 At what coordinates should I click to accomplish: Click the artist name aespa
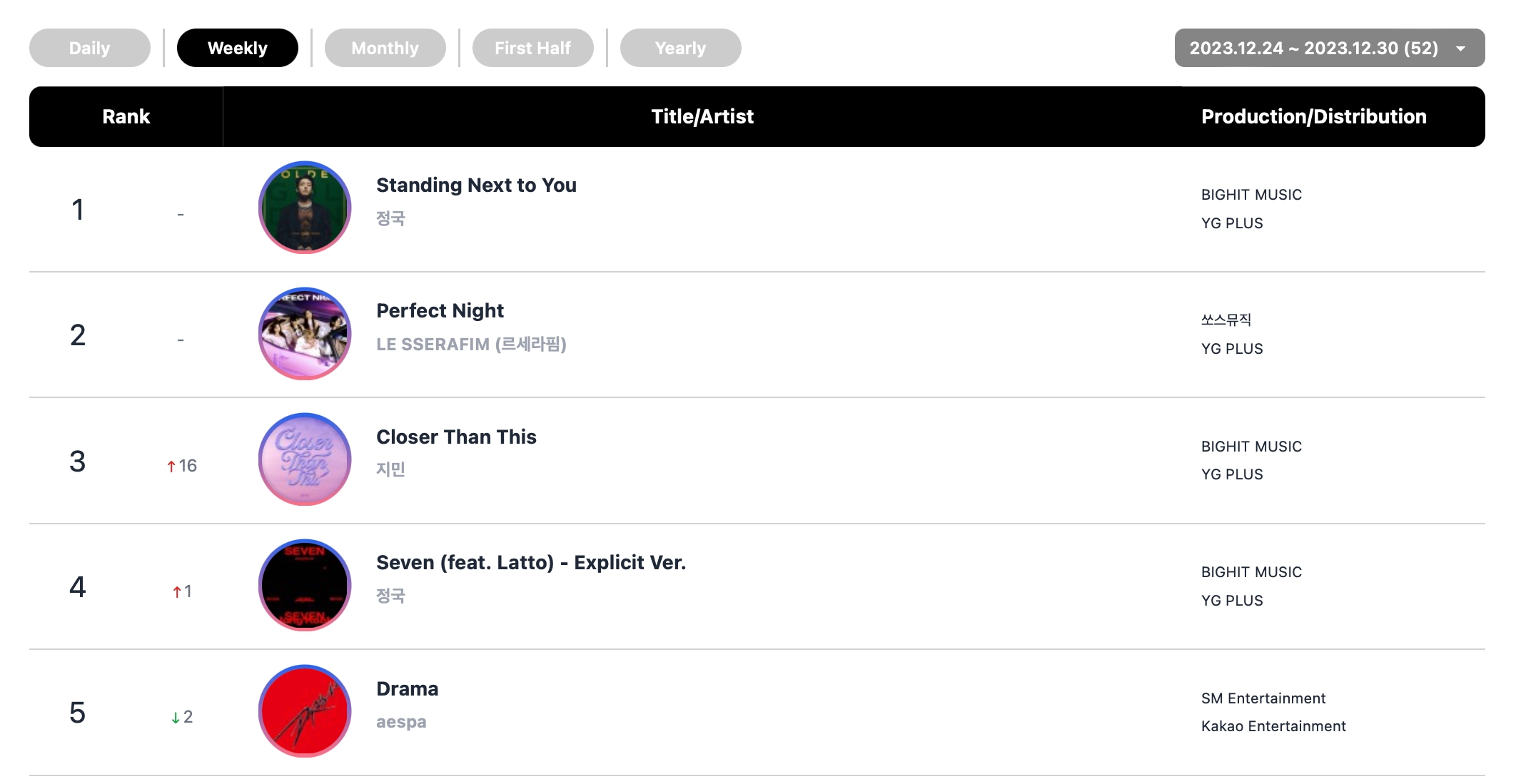[x=401, y=722]
